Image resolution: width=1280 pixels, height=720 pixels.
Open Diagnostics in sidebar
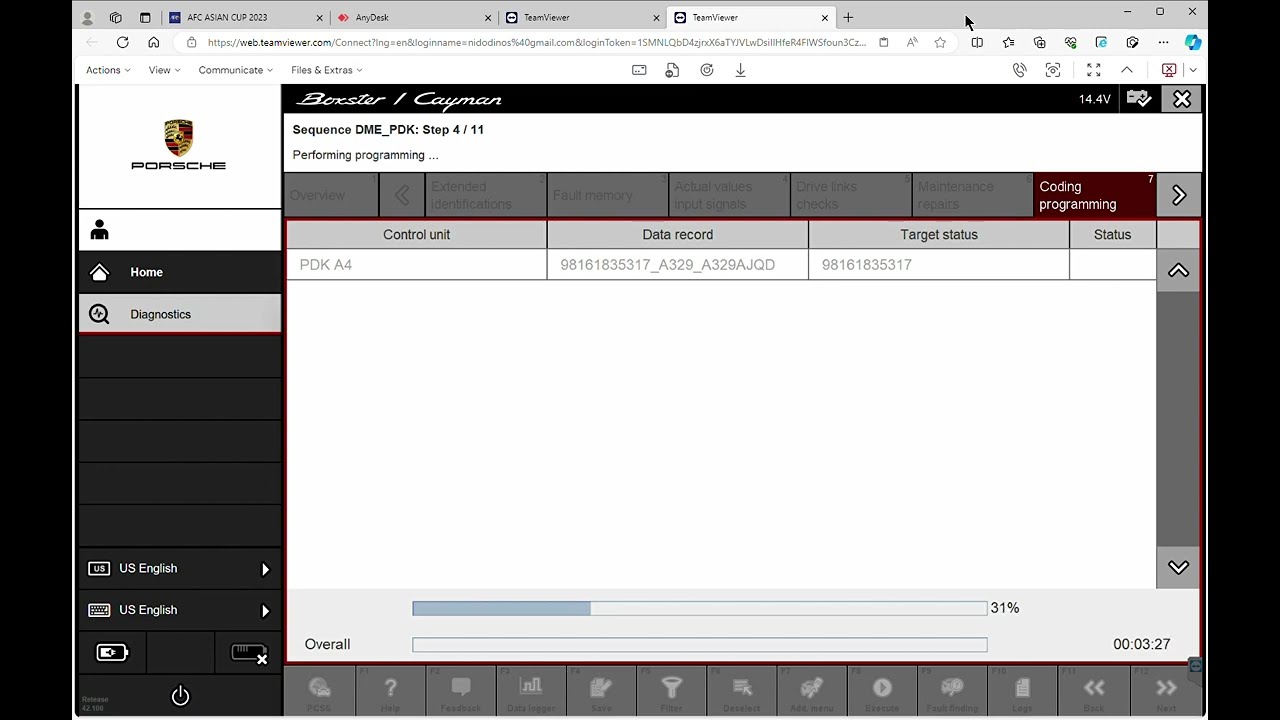pyautogui.click(x=180, y=314)
